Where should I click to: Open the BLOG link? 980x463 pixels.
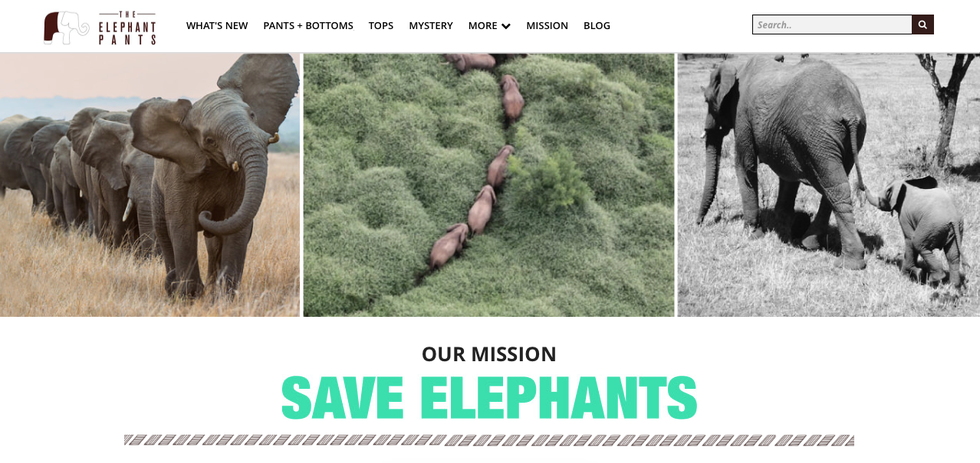597,26
